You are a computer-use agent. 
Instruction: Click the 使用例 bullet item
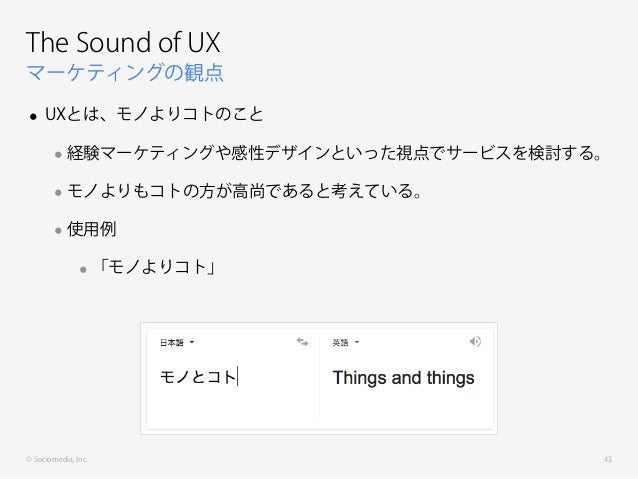point(92,229)
